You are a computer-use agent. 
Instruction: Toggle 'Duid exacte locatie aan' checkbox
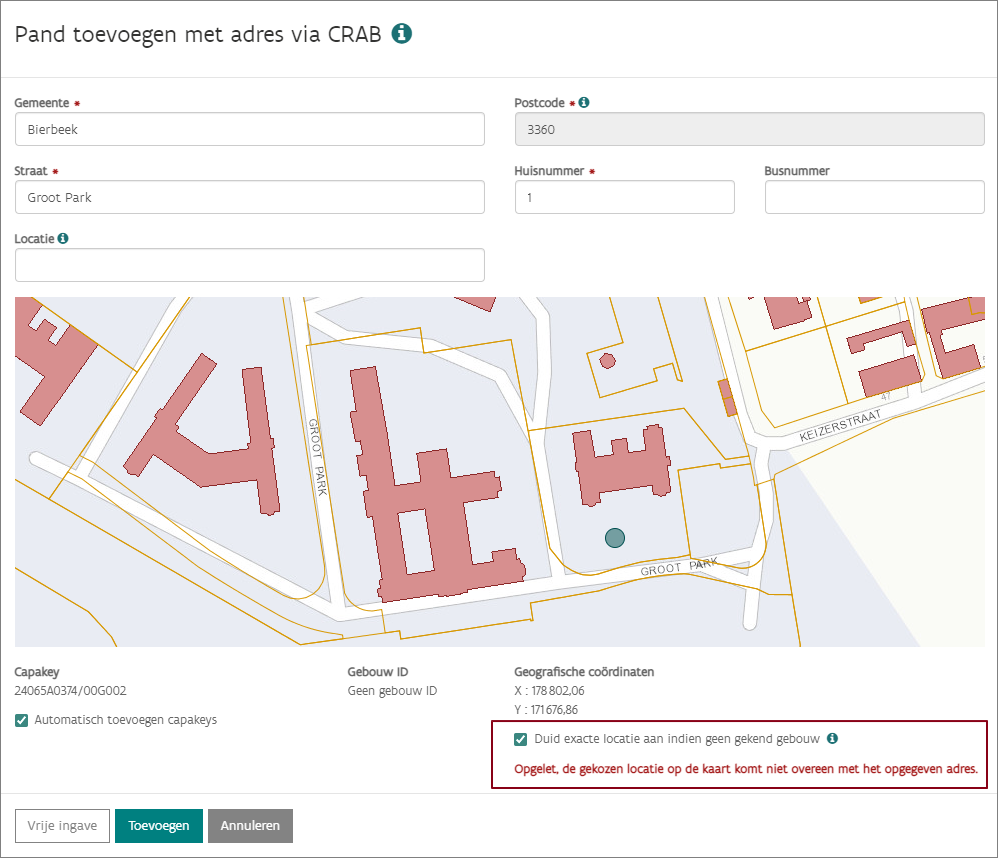[x=520, y=739]
